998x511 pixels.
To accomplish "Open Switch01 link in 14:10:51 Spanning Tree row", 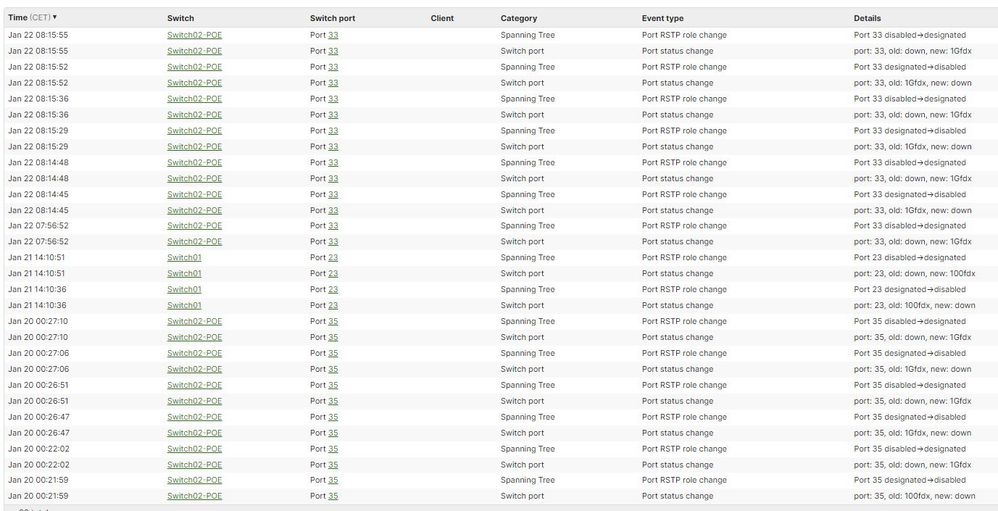I will pyautogui.click(x=184, y=257).
